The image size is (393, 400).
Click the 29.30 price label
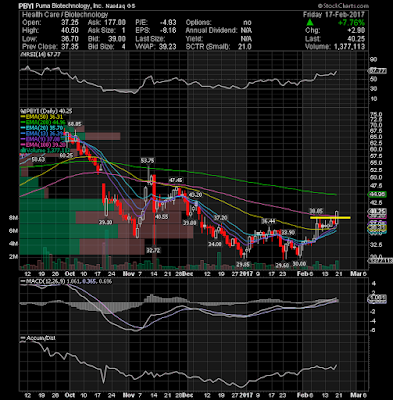tap(105, 222)
